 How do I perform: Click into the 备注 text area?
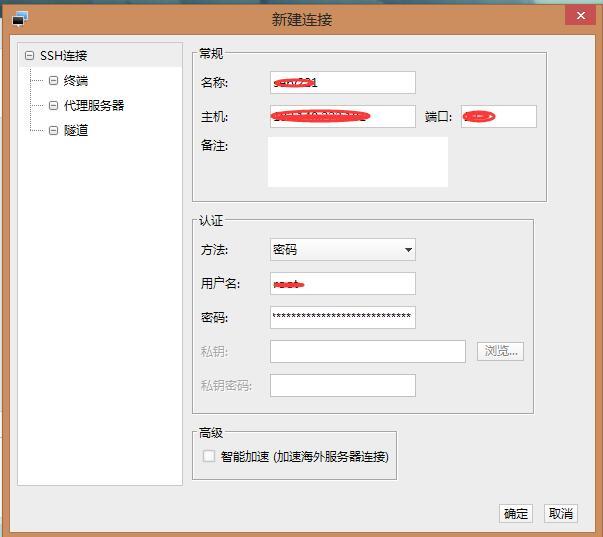358,162
